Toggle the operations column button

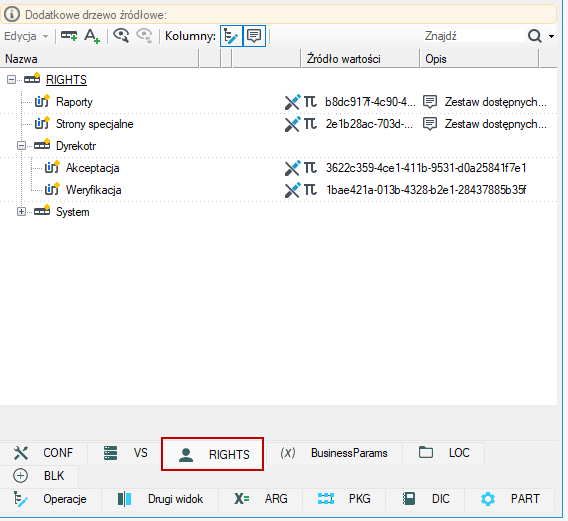pos(231,36)
